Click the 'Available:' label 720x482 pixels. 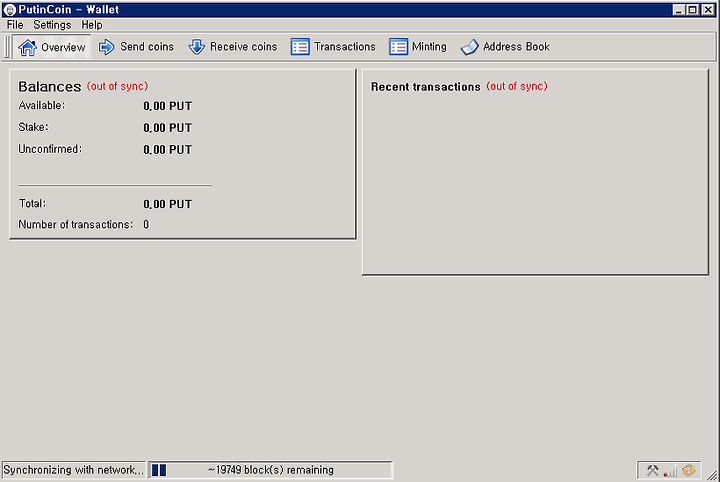click(42, 106)
